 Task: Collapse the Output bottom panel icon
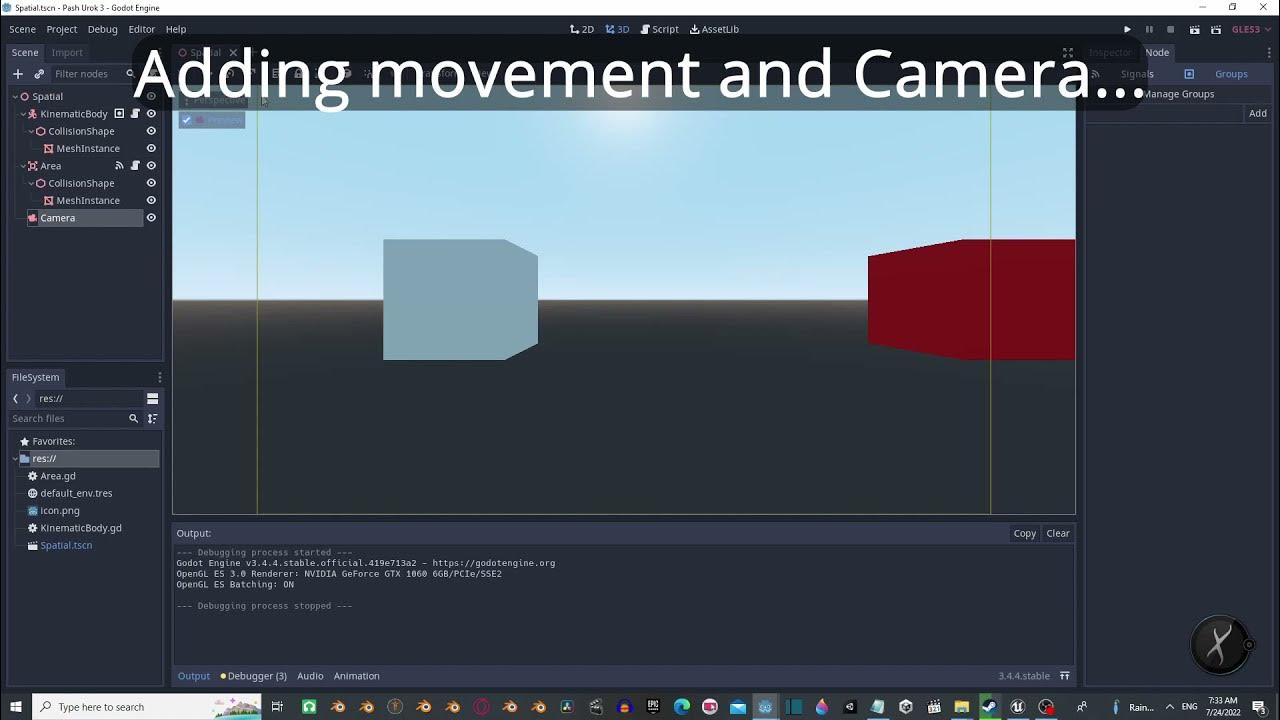(1065, 676)
